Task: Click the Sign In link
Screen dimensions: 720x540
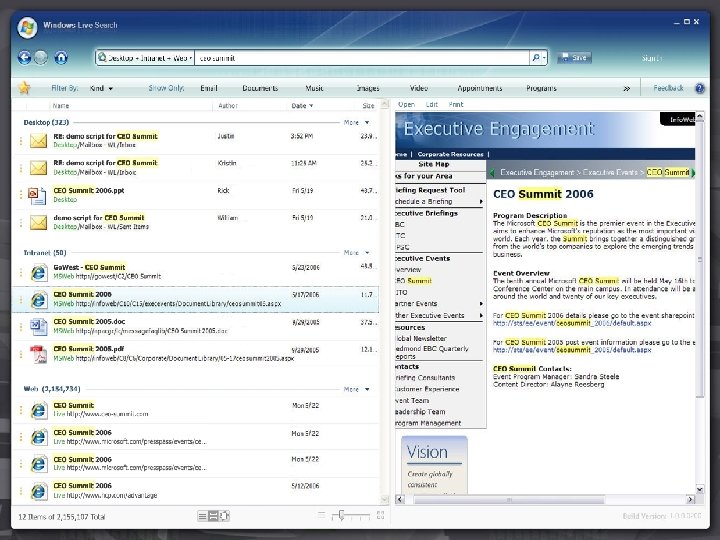Action: [652, 58]
